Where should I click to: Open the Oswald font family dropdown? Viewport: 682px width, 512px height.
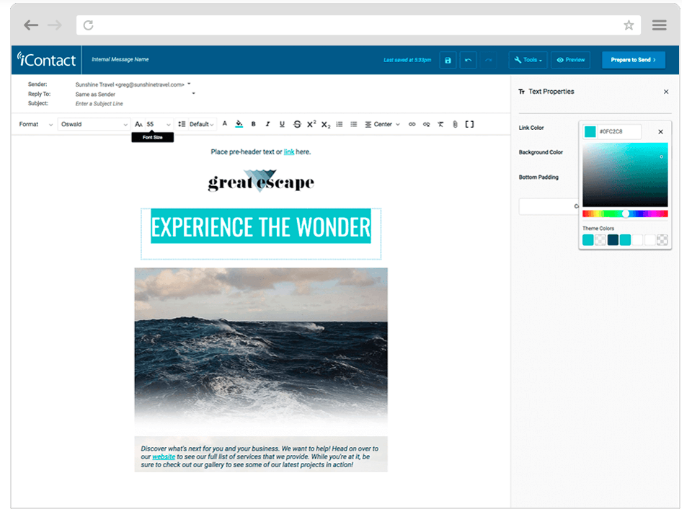[x=94, y=124]
